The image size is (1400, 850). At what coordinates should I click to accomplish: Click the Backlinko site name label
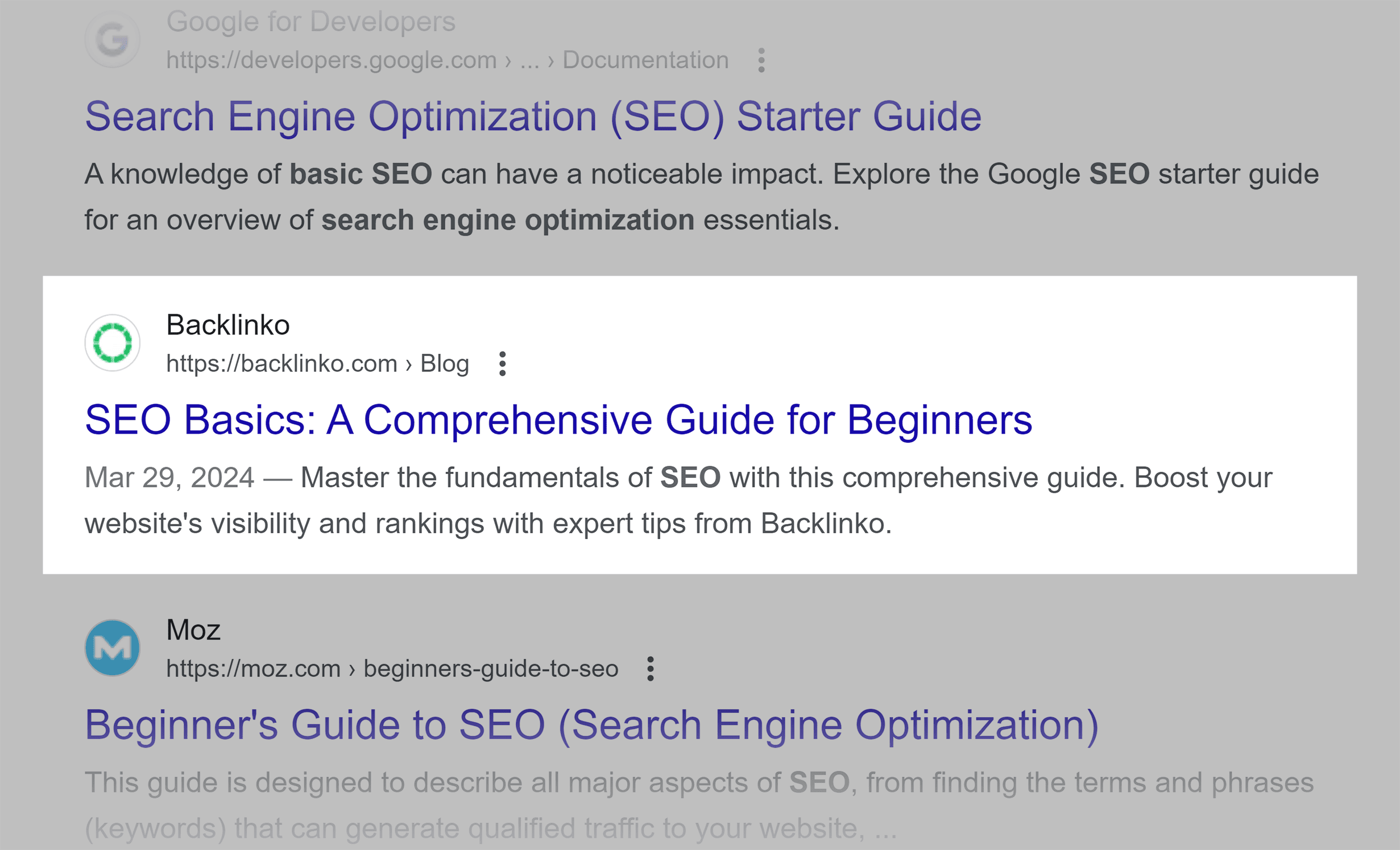pyautogui.click(x=228, y=324)
